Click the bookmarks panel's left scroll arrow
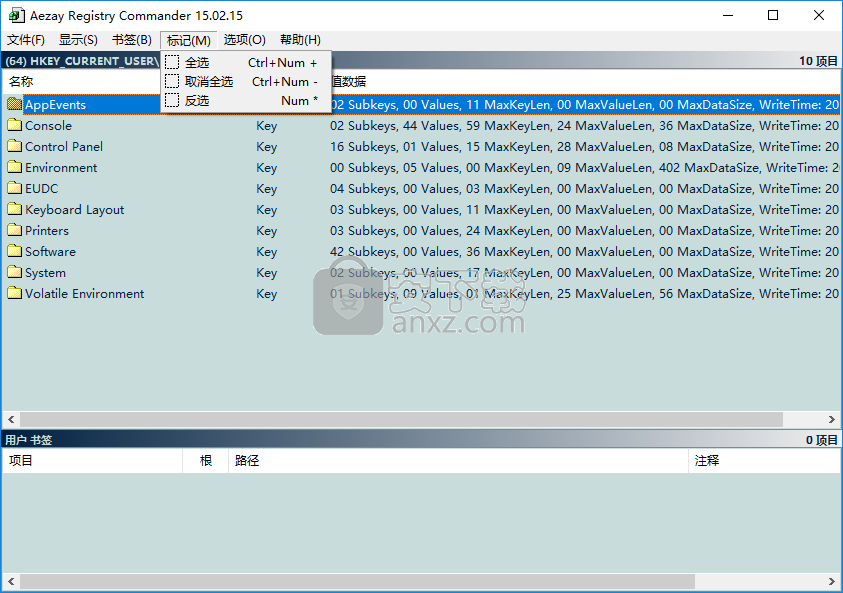The height and width of the screenshot is (593, 843). [x=11, y=581]
